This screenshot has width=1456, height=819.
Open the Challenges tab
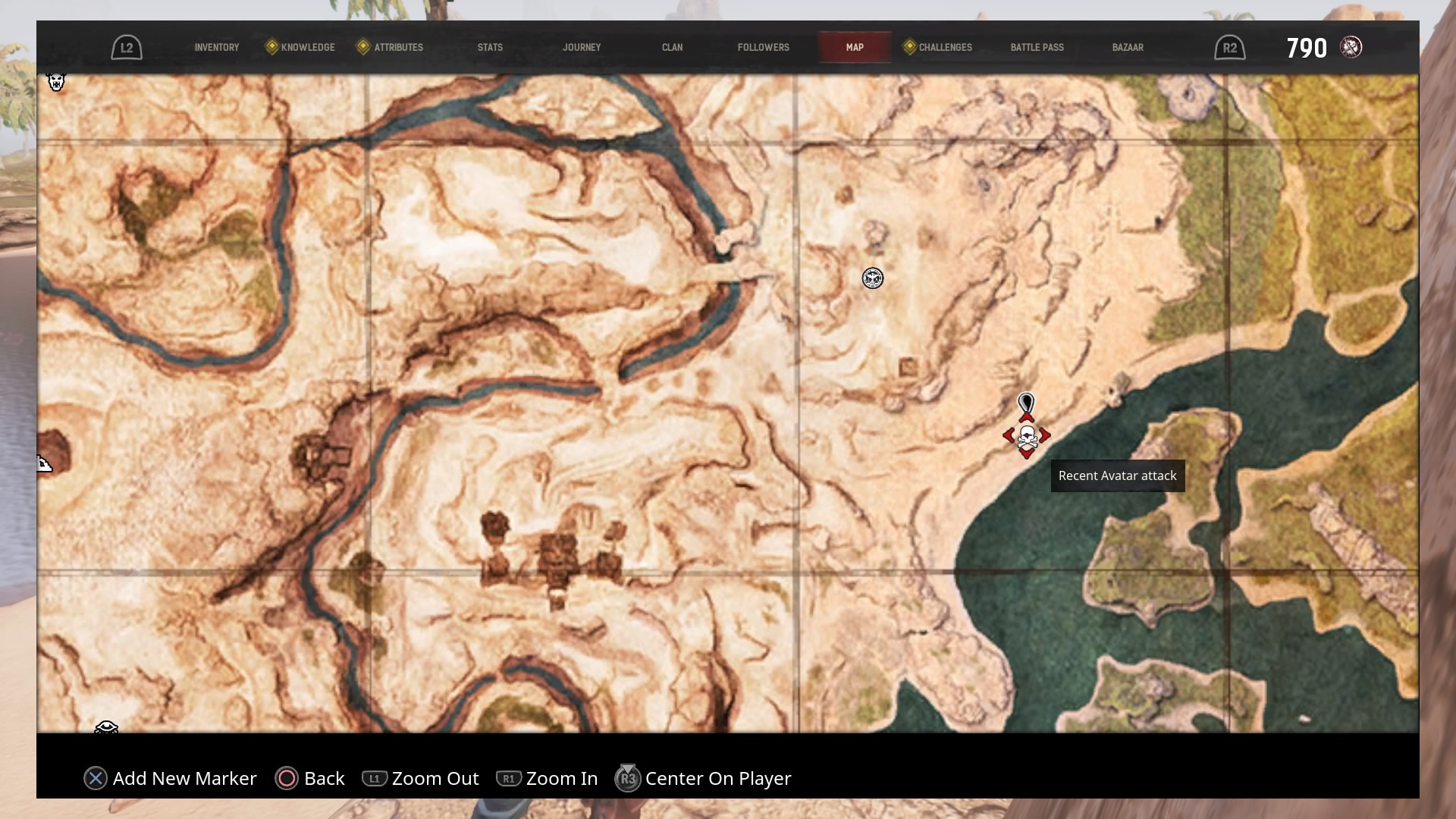coord(945,47)
